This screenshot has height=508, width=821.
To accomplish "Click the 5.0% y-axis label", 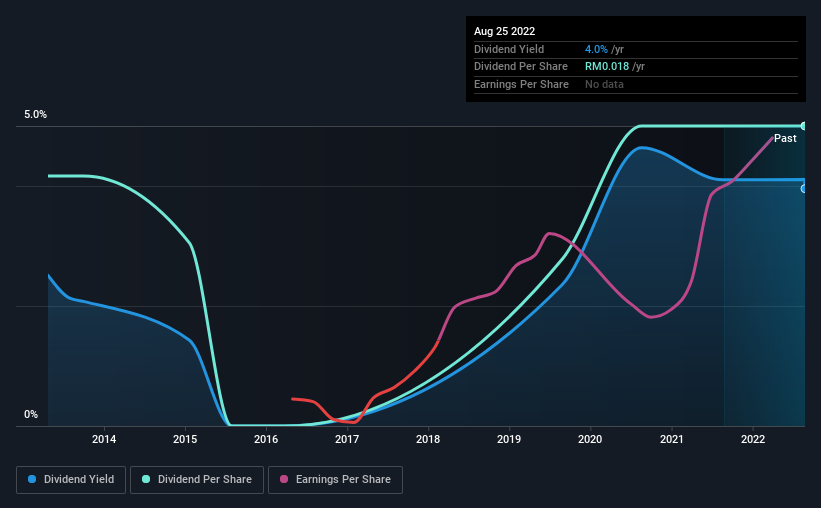I will [x=35, y=114].
